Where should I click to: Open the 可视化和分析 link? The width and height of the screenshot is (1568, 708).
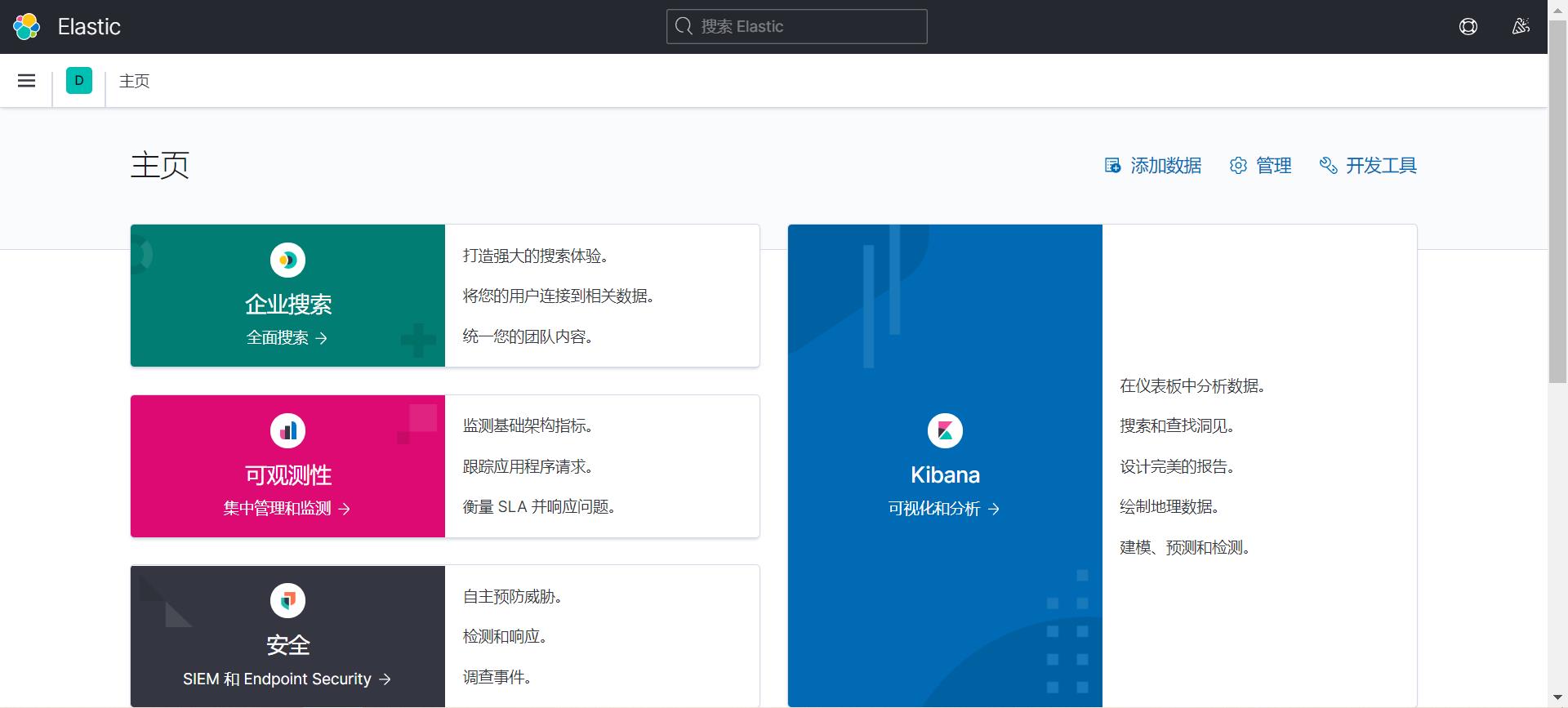[945, 509]
